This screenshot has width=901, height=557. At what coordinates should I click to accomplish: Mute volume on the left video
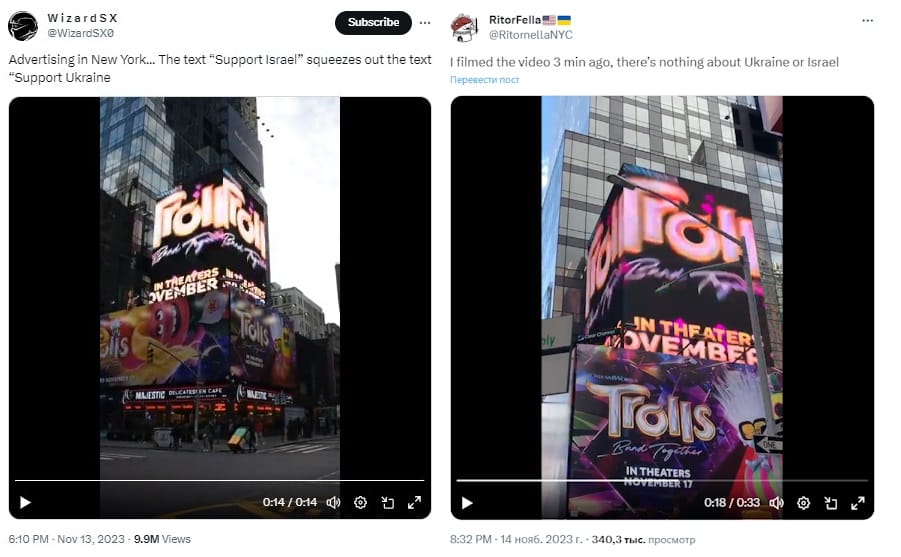pyautogui.click(x=333, y=502)
